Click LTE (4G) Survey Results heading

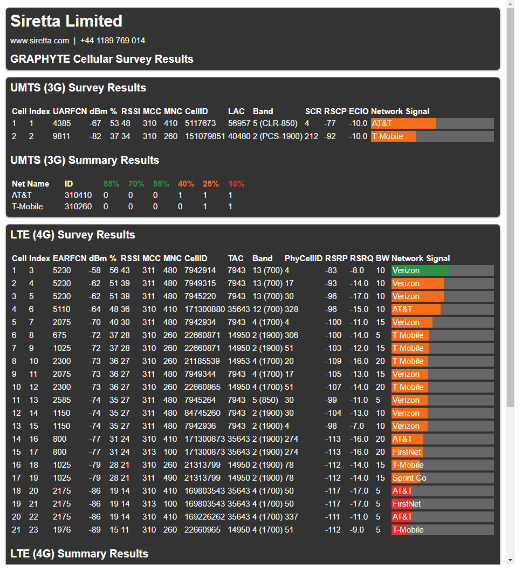point(73,235)
